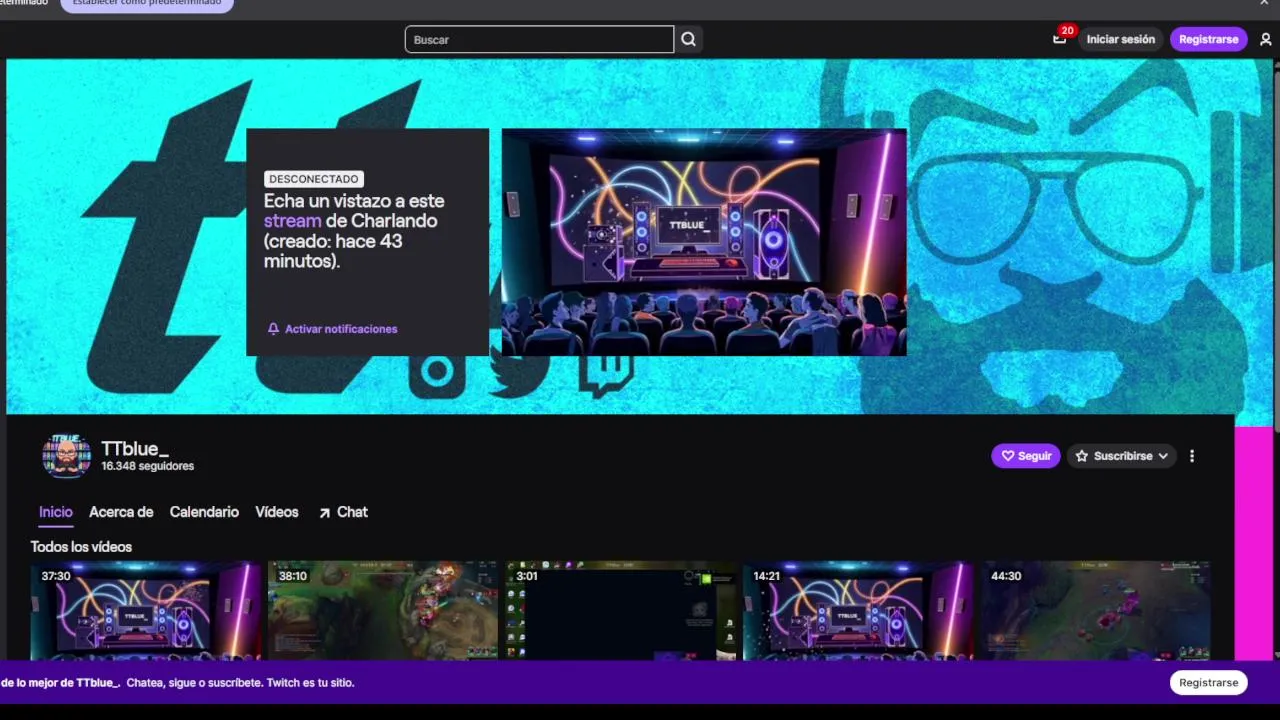
Task: Click Iniciar sesión button
Action: coord(1120,39)
